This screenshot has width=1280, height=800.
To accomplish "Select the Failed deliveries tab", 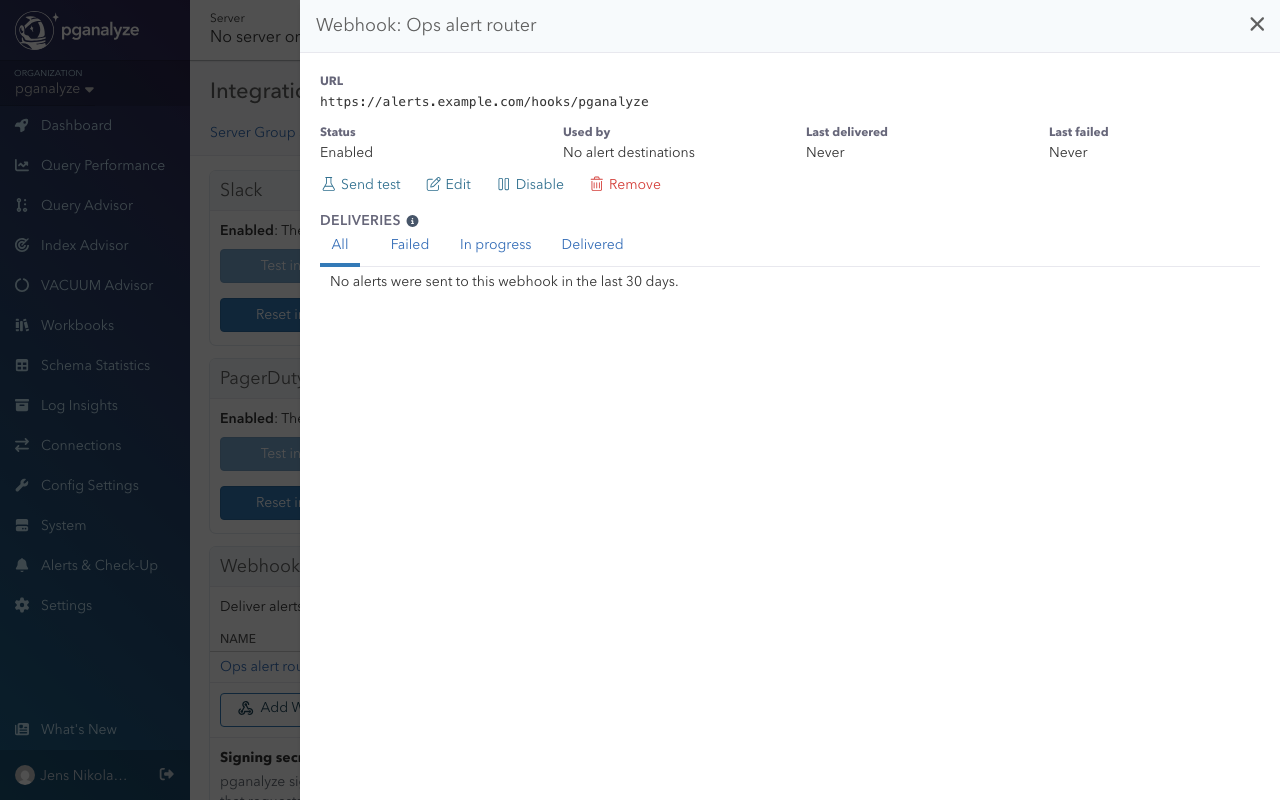I will (x=410, y=245).
